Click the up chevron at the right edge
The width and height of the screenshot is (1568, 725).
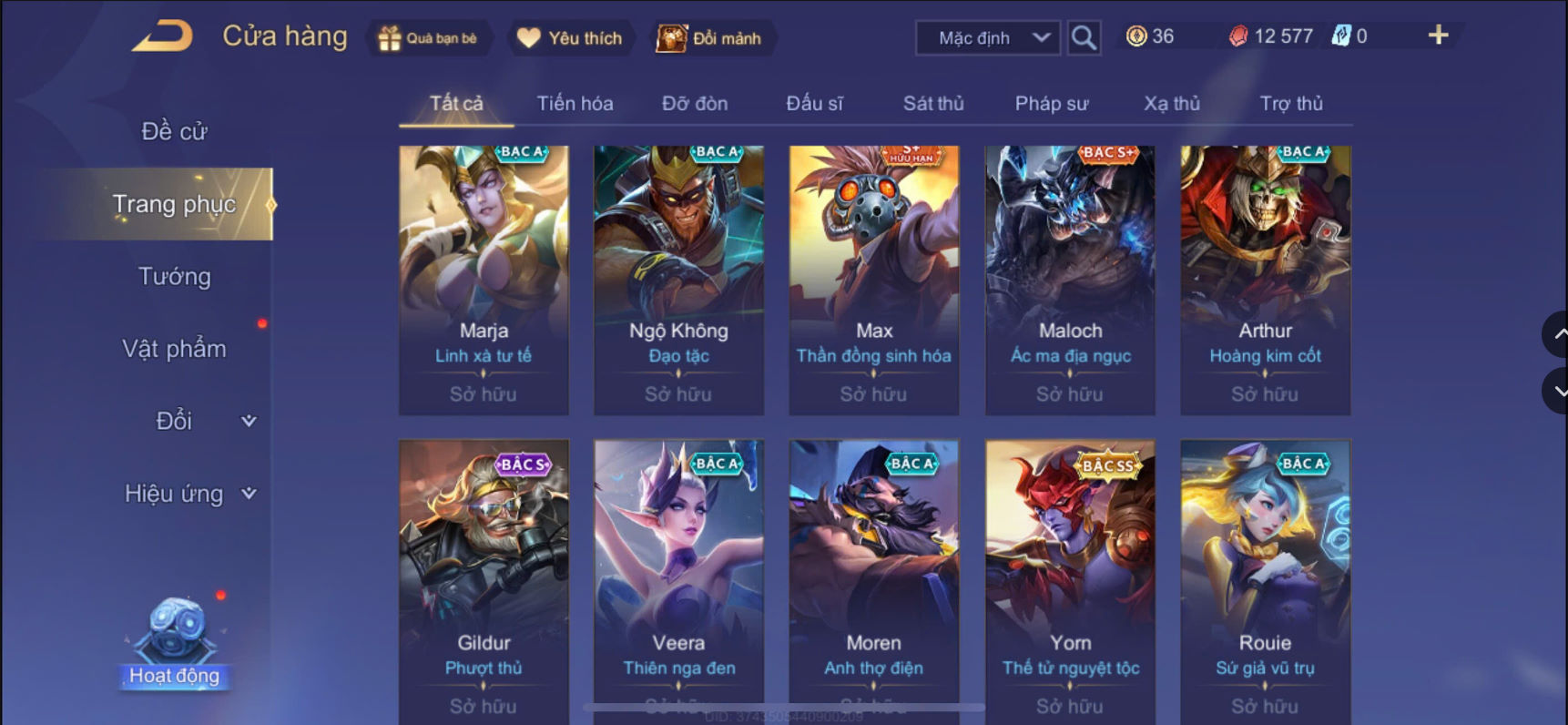(x=1556, y=334)
